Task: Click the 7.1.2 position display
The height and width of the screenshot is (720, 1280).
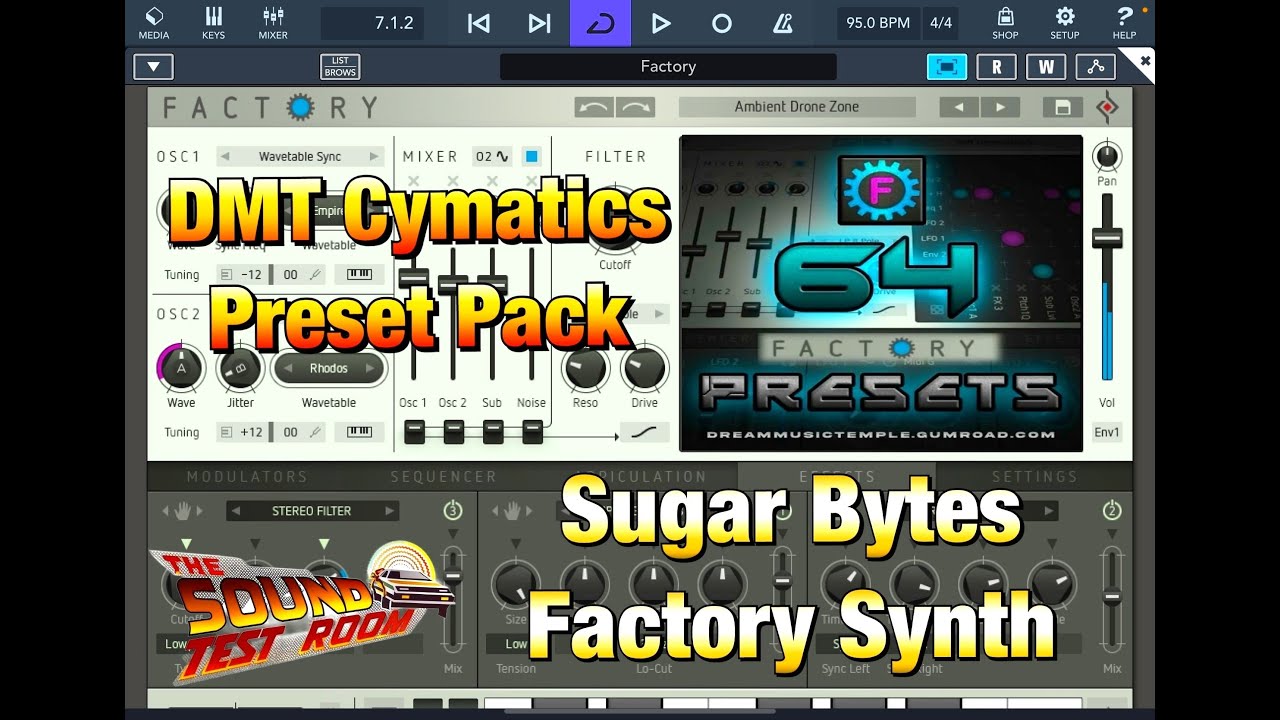Action: click(372, 23)
